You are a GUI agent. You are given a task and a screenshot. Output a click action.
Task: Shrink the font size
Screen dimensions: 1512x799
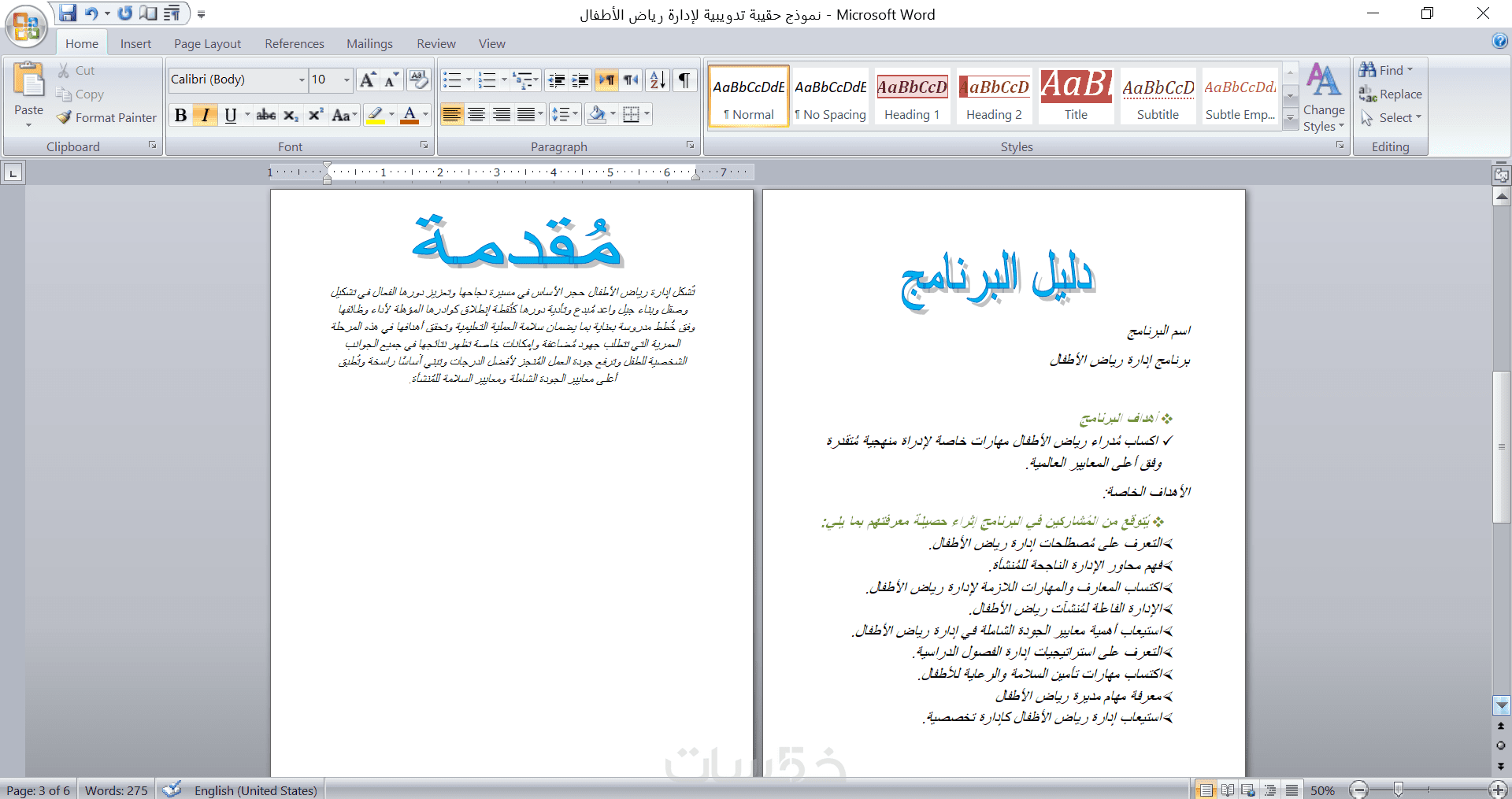point(391,80)
